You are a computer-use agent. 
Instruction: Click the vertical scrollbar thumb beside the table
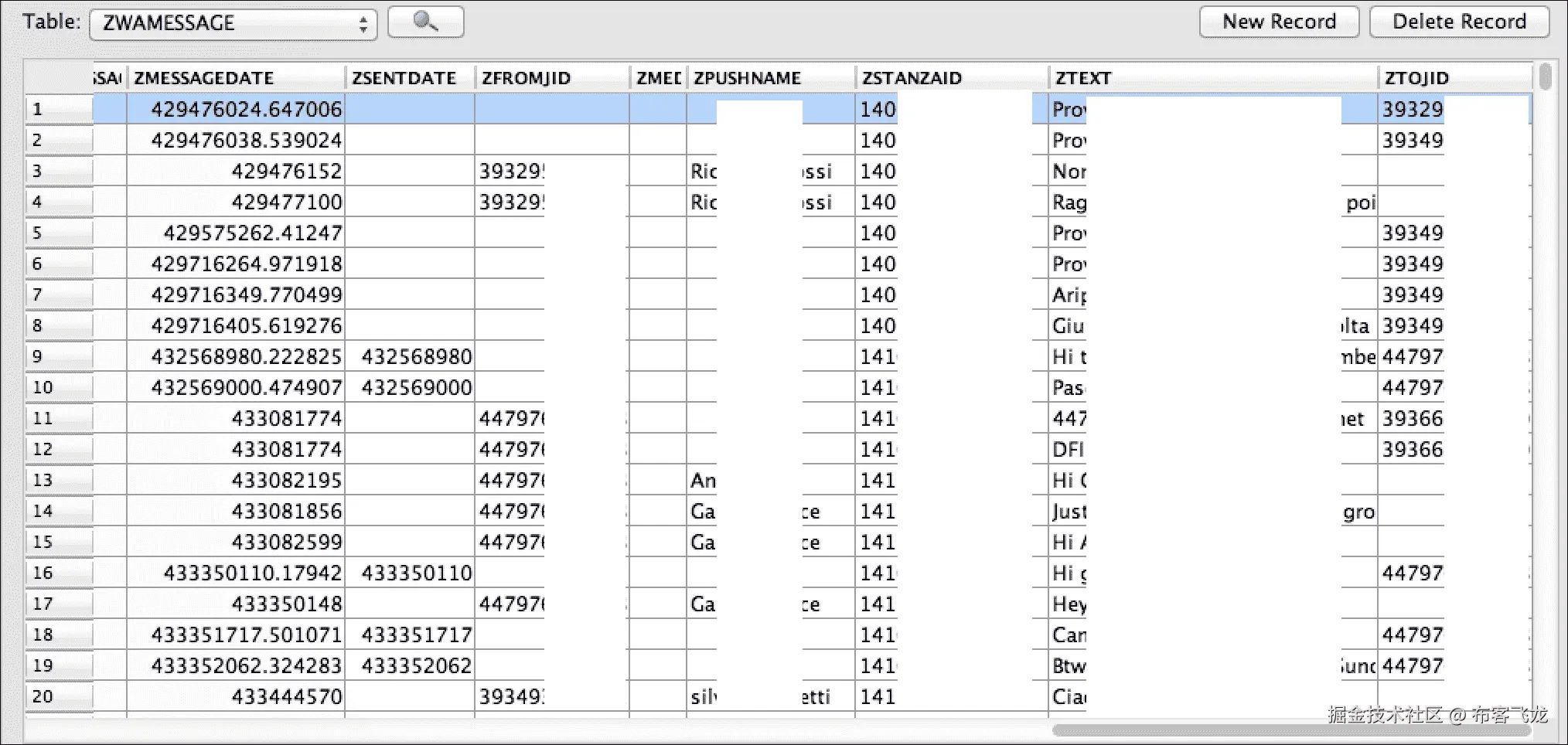[x=1545, y=77]
